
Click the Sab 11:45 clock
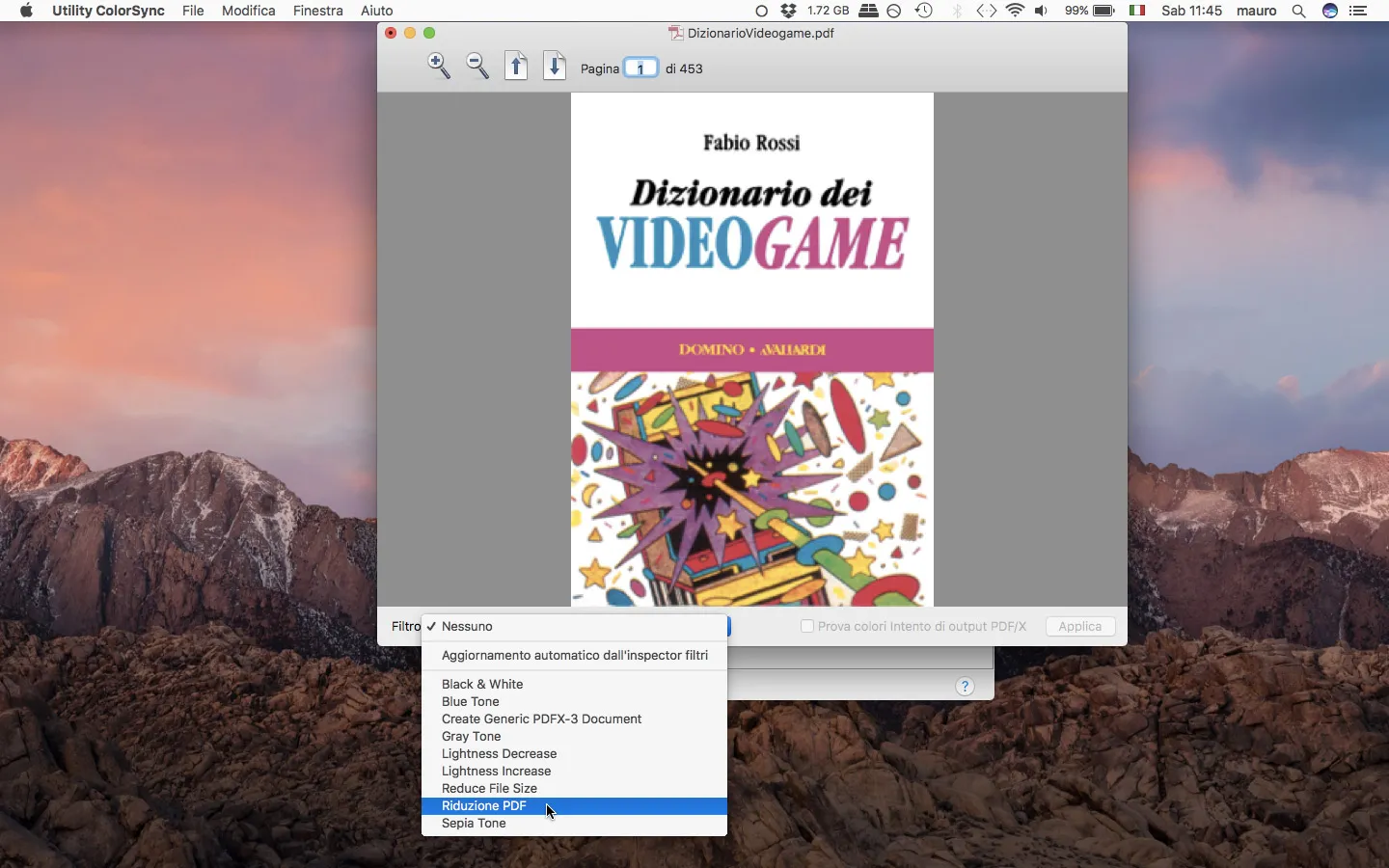(x=1192, y=11)
